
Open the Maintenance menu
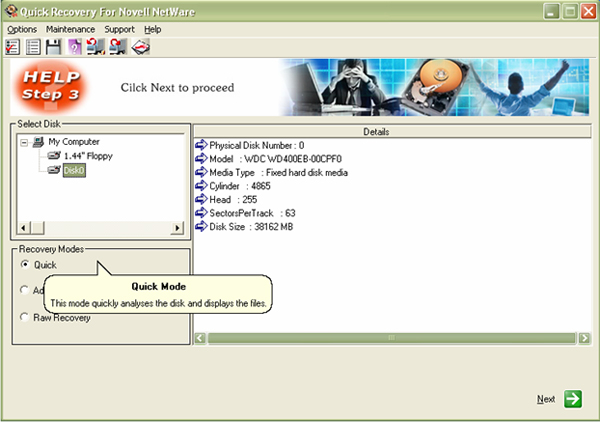70,29
